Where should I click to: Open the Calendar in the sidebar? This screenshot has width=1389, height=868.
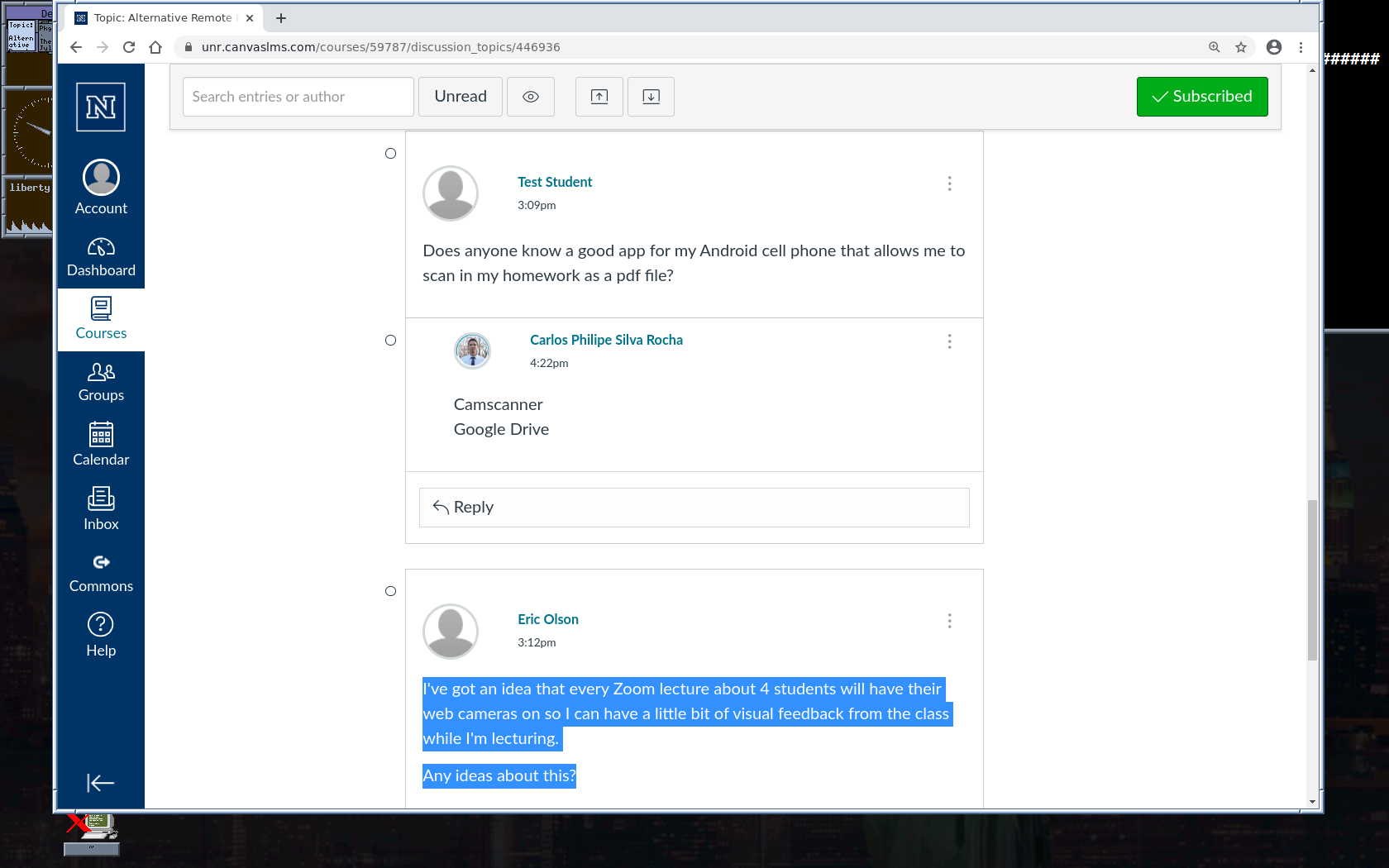tap(101, 444)
